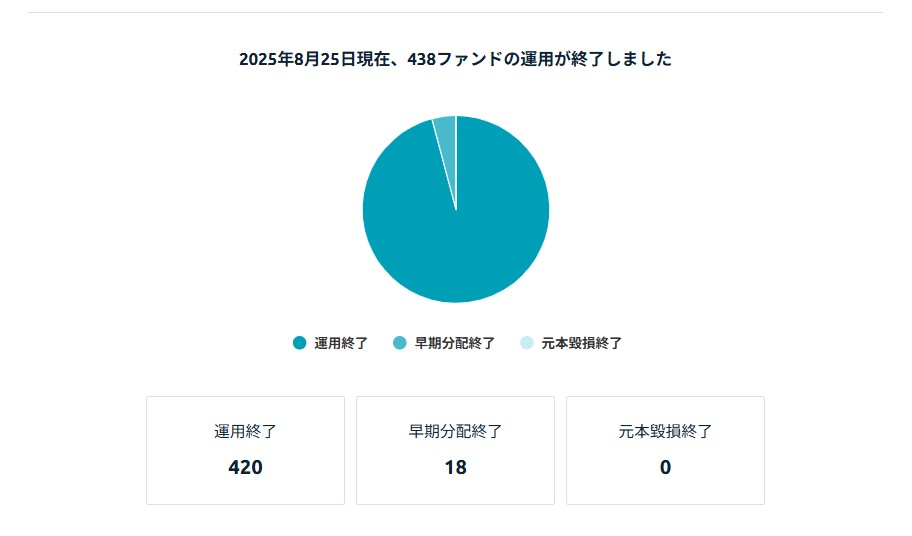Screen dimensions: 912x536
Task: Click the 早期分配終了 heading inside the card
Action: [455, 431]
